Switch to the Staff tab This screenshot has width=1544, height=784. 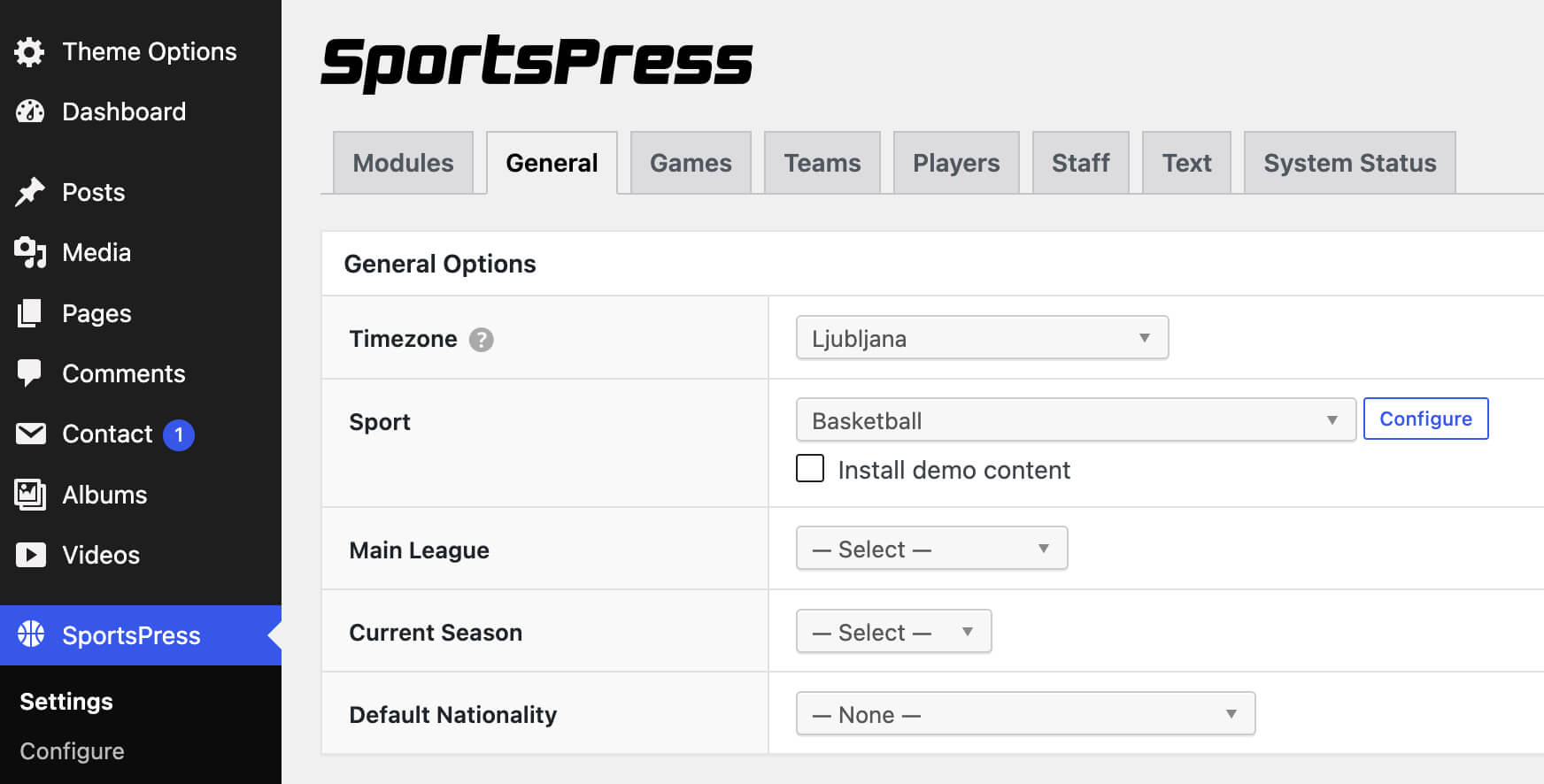pos(1080,163)
